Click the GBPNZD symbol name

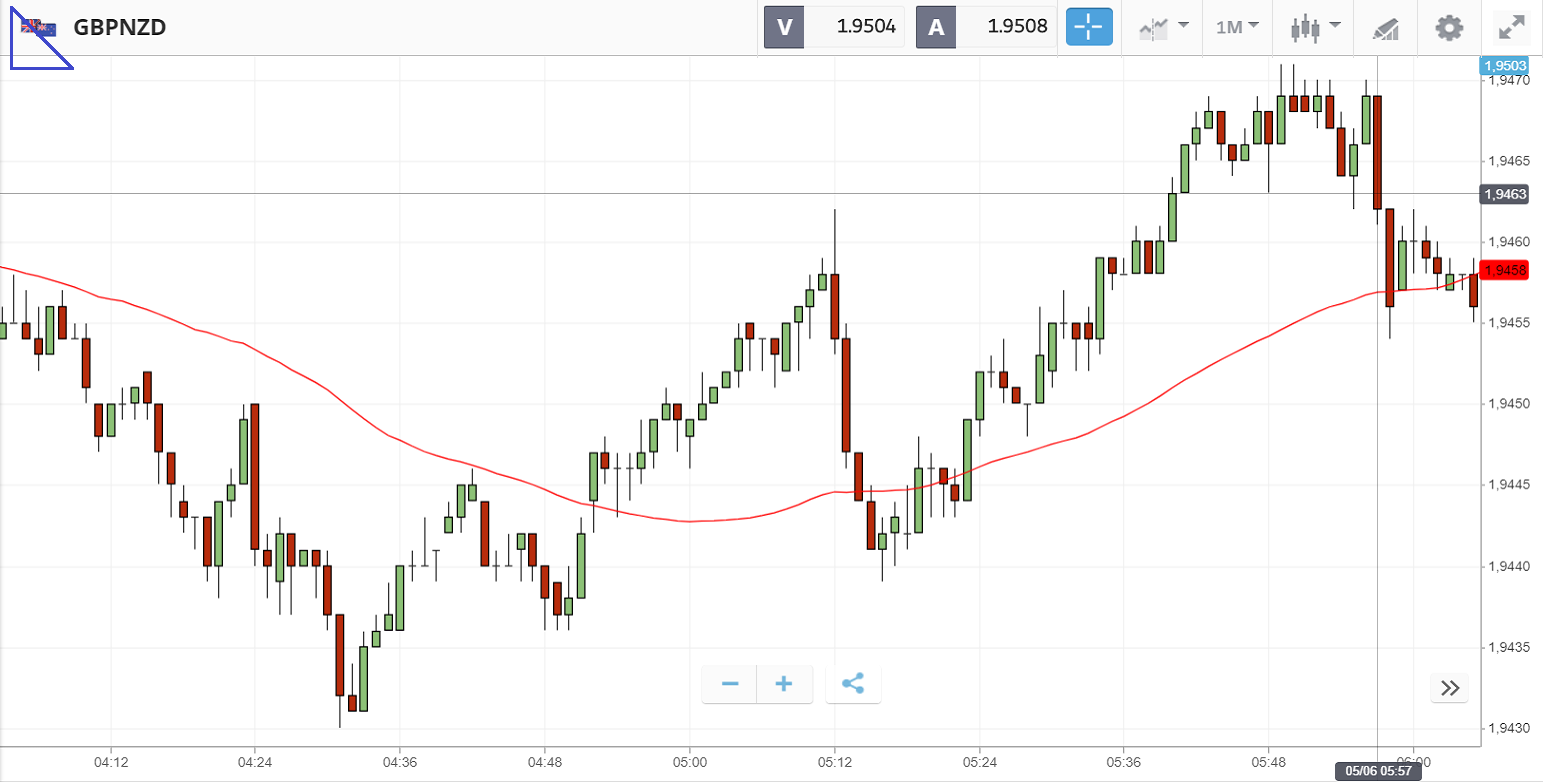tap(120, 27)
